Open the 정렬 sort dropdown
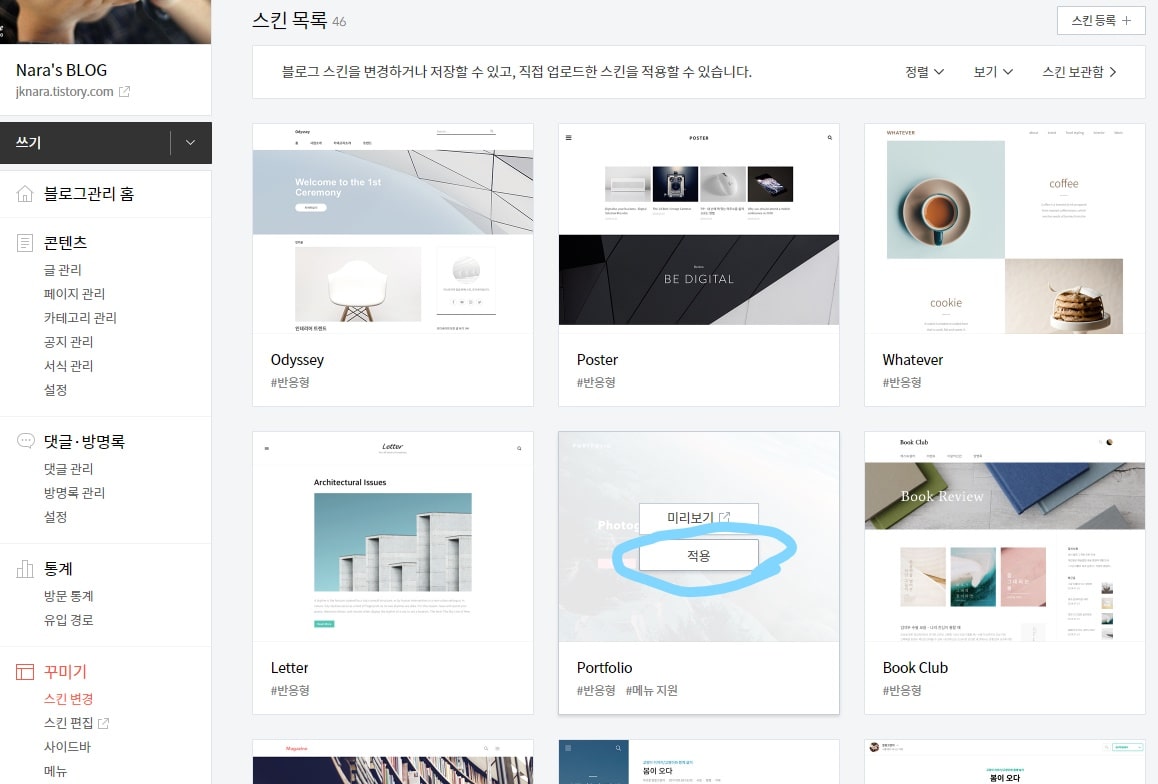The height and width of the screenshot is (784, 1158). 925,72
